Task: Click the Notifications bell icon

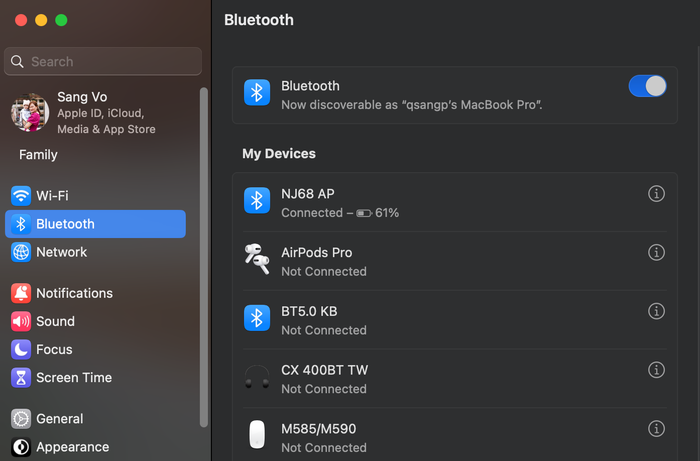Action: [x=21, y=293]
